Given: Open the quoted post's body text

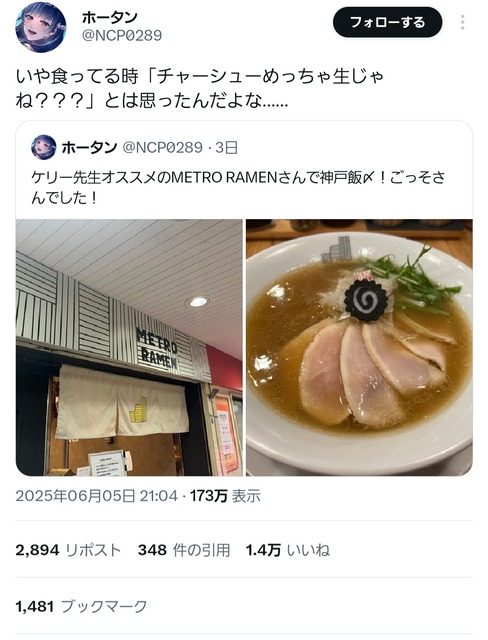Looking at the screenshot, I should (238, 187).
